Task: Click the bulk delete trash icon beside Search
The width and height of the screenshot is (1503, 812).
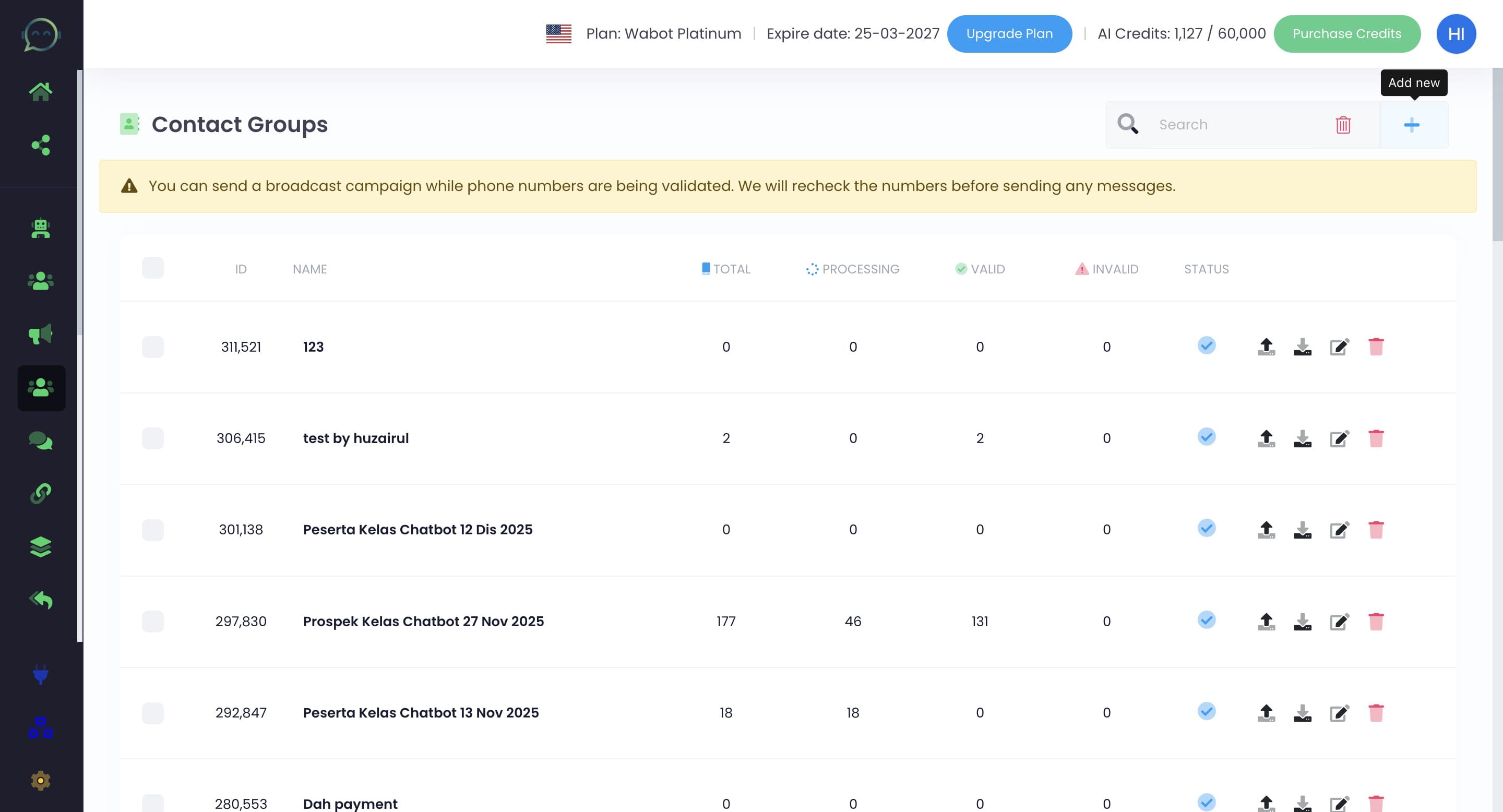Action: pyautogui.click(x=1343, y=125)
